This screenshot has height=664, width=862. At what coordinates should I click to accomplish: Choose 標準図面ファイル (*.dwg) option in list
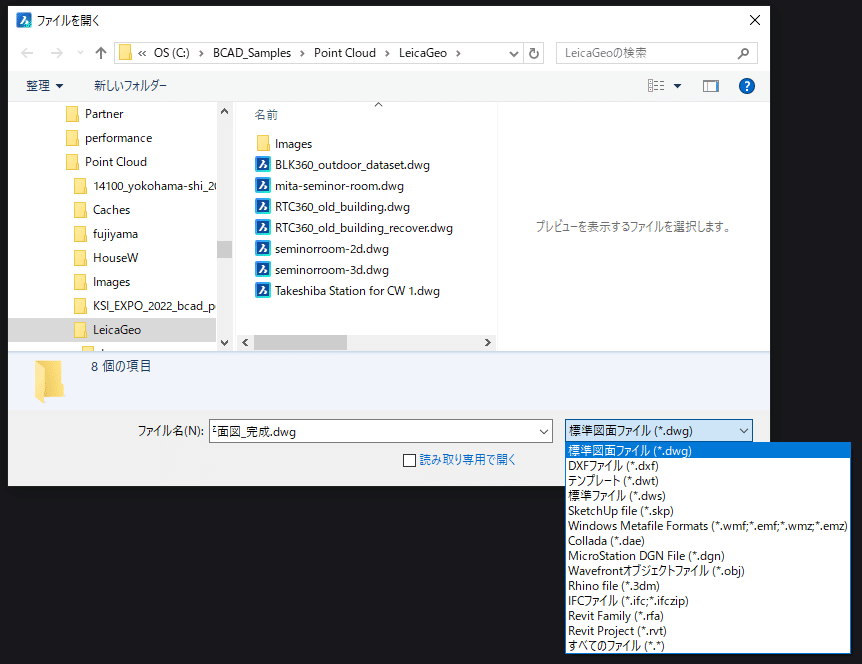click(708, 451)
